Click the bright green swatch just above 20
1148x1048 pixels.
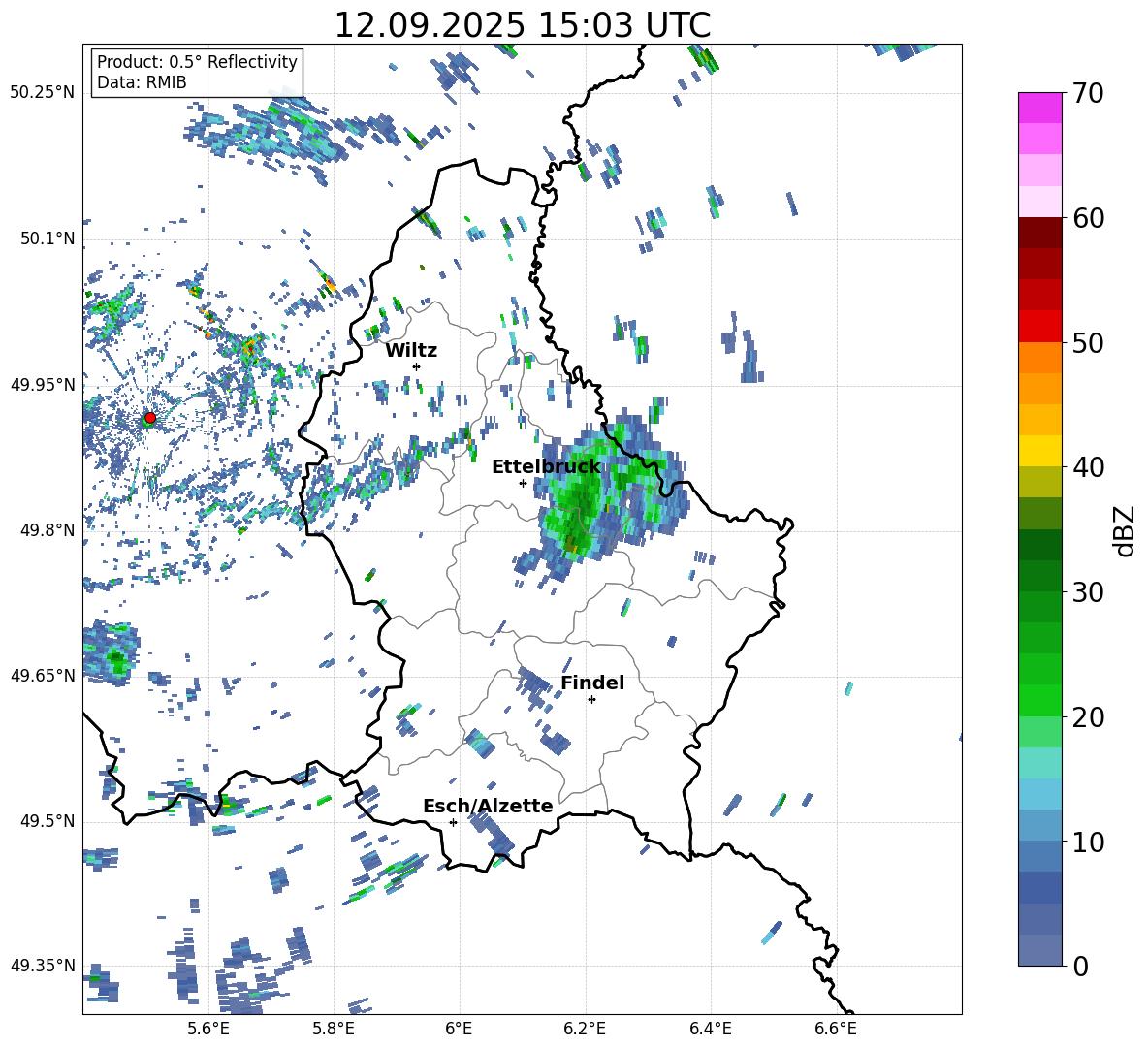pyautogui.click(x=1039, y=700)
